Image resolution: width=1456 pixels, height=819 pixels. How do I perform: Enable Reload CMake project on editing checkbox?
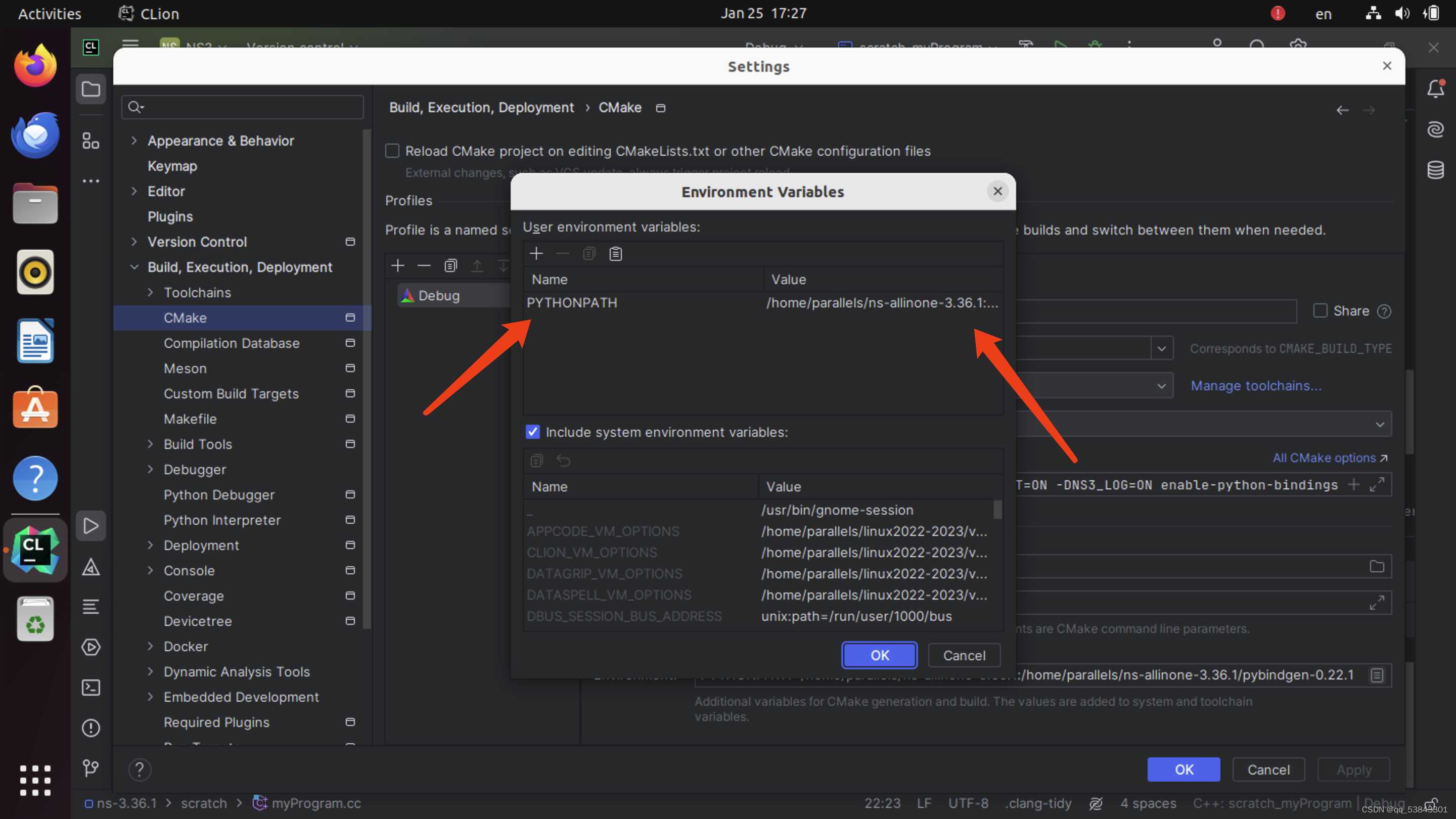click(x=392, y=151)
